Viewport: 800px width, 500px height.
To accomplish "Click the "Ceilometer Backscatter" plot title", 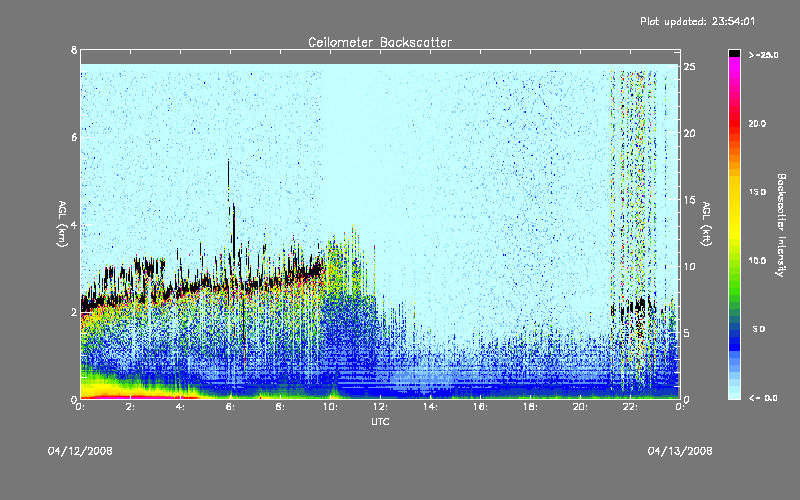I will coord(380,42).
